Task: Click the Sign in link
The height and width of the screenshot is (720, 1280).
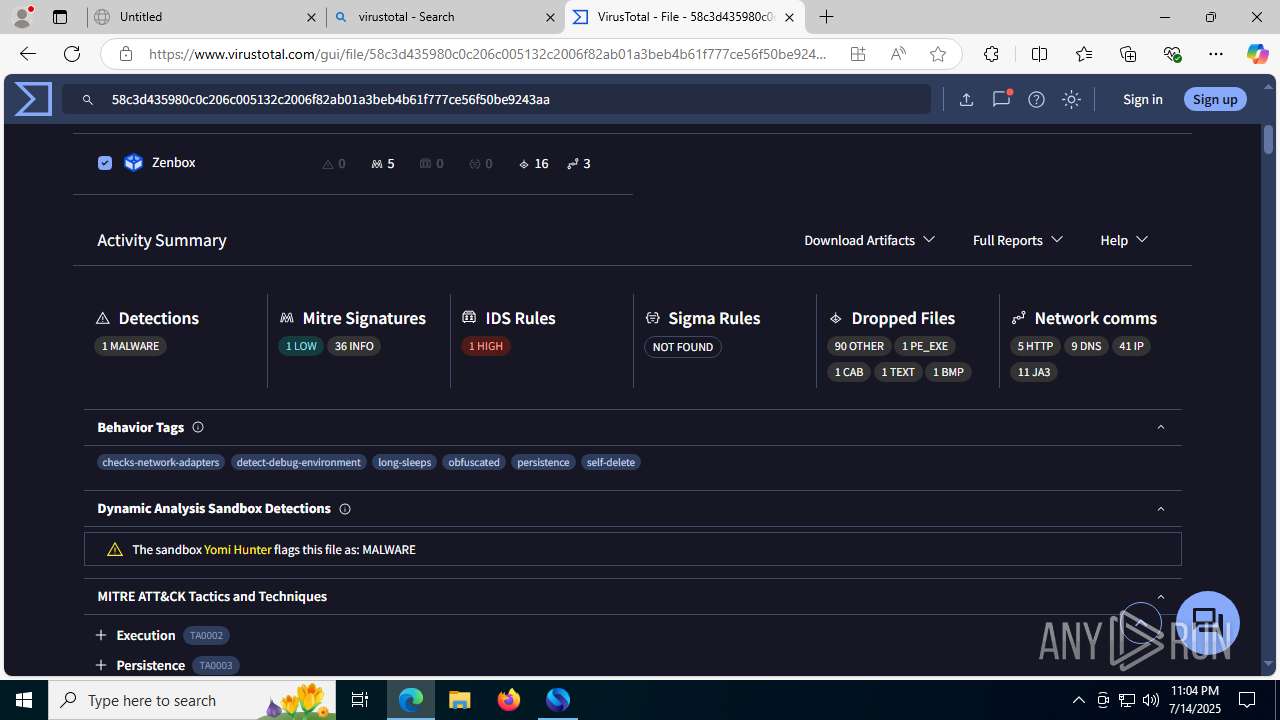Action: coord(1142,99)
